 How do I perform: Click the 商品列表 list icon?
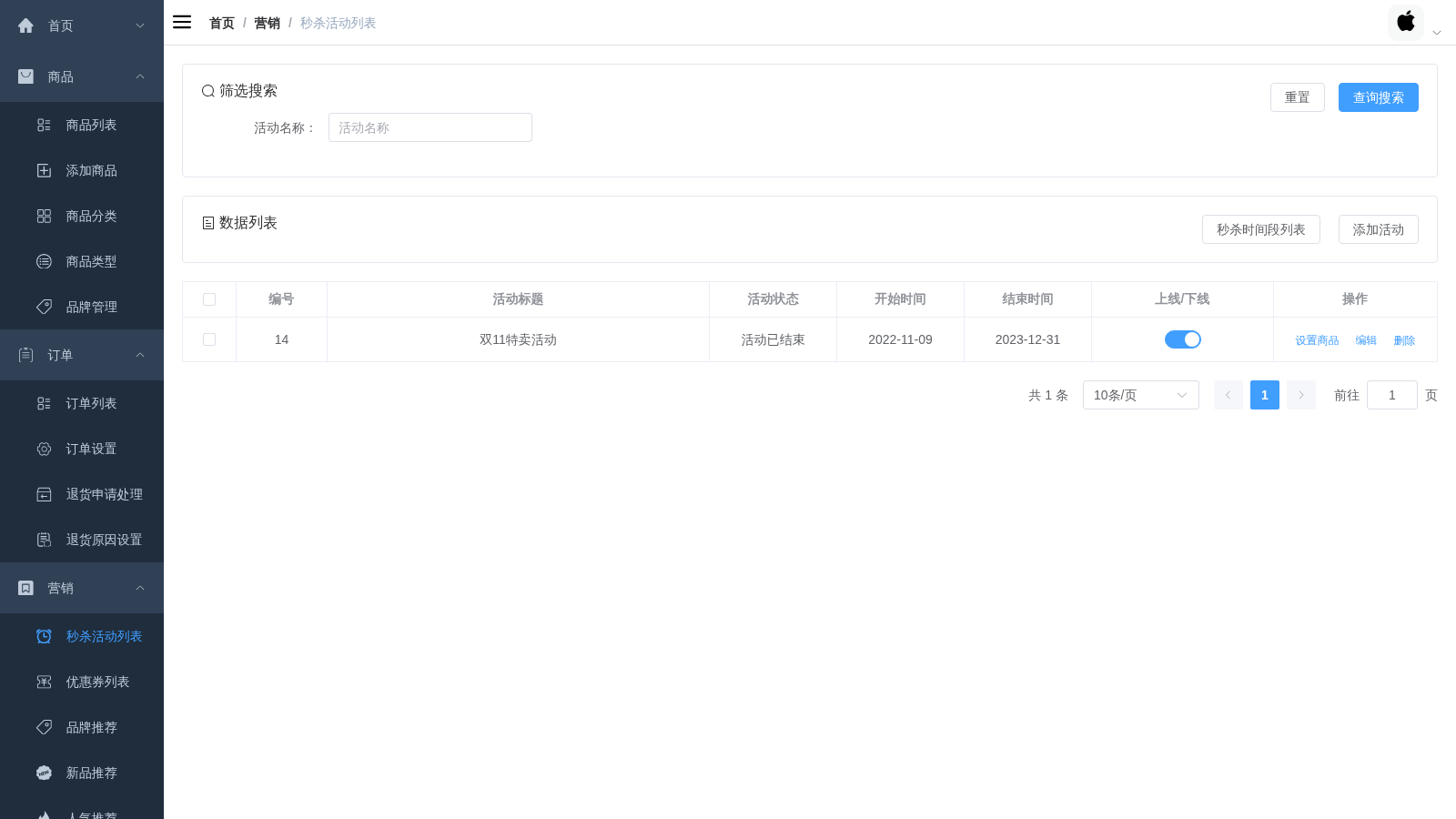click(44, 125)
